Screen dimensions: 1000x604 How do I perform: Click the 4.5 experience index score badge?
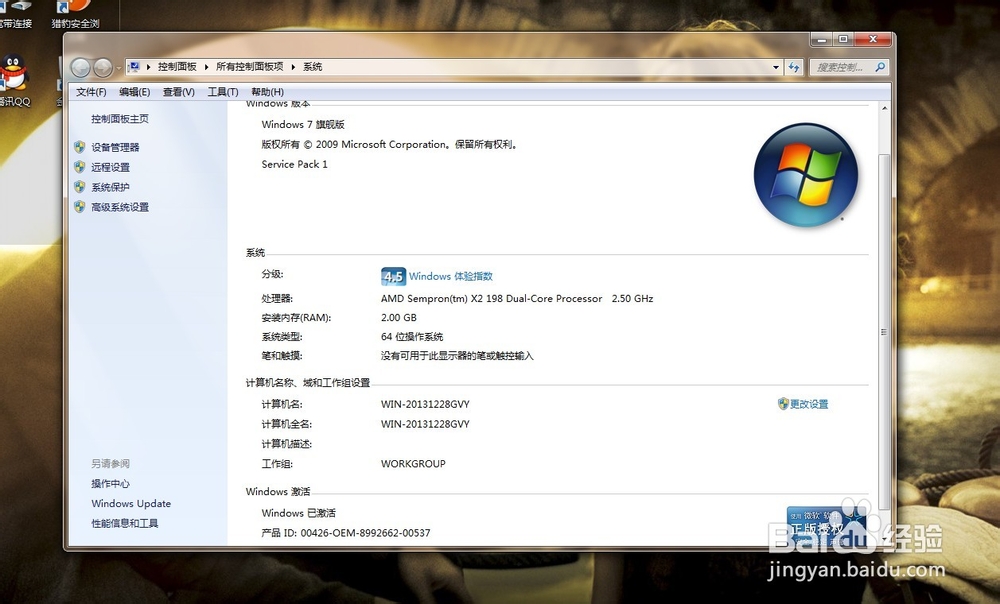[x=393, y=276]
